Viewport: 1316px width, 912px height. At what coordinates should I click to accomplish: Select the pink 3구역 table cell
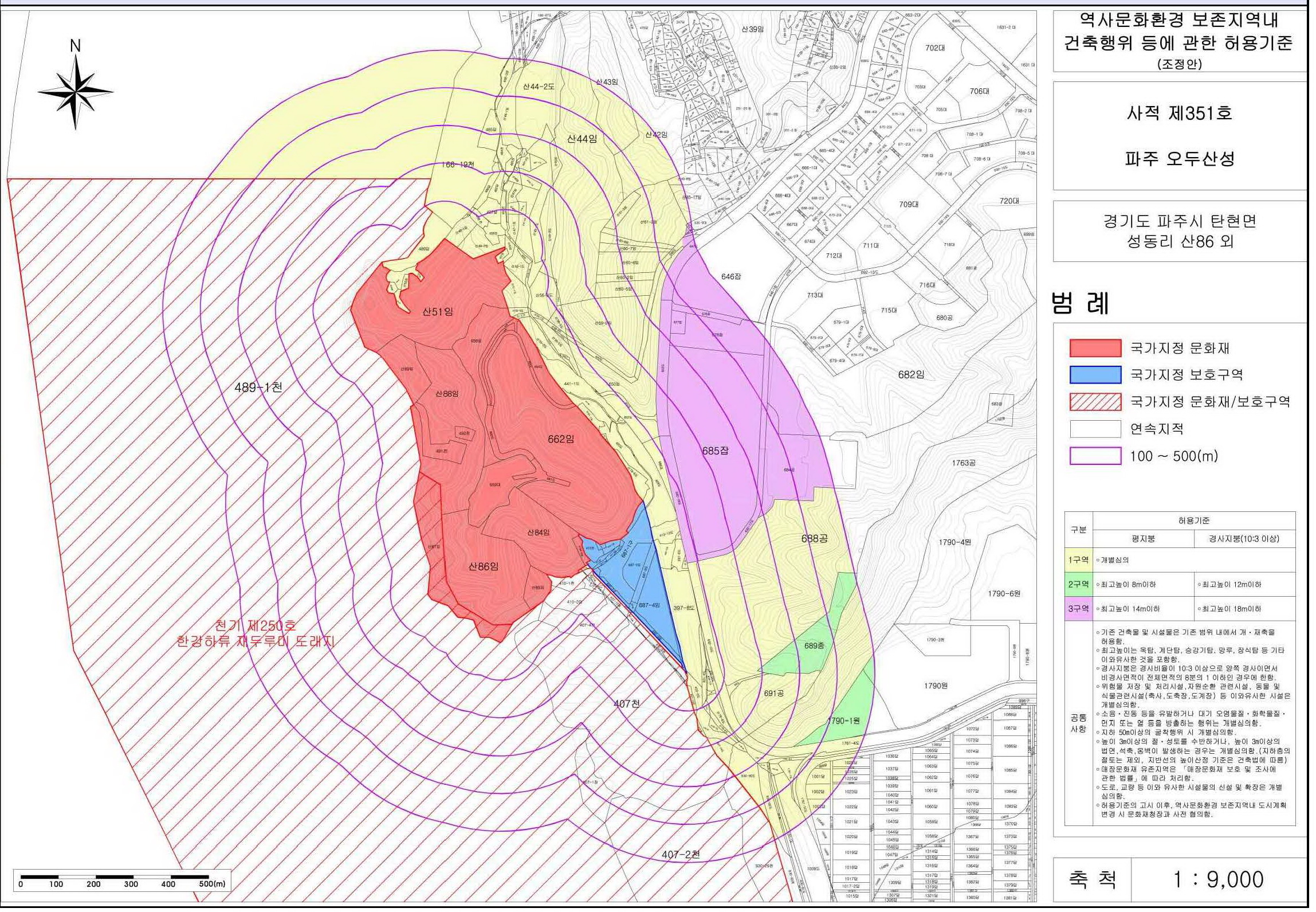coord(1078,608)
